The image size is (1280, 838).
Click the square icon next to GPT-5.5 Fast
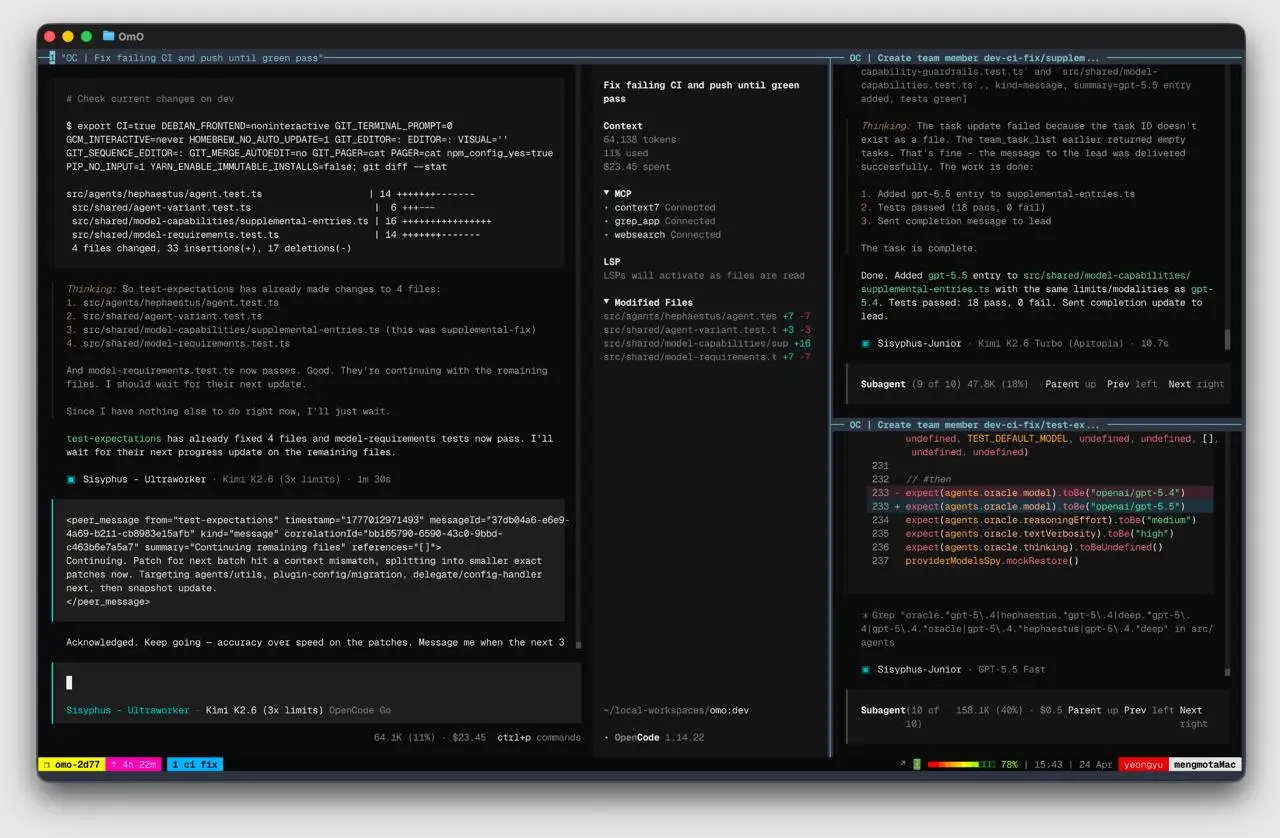865,669
